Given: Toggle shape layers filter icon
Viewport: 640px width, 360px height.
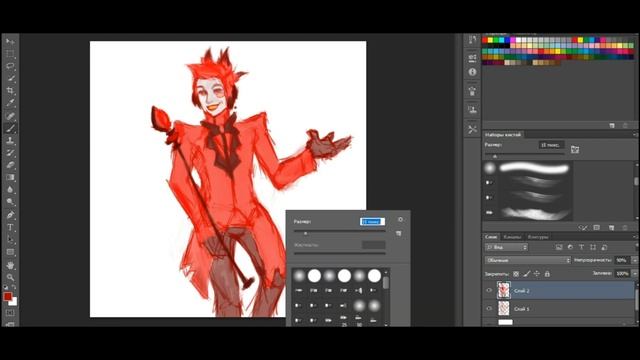Looking at the screenshot, I should coord(593,247).
